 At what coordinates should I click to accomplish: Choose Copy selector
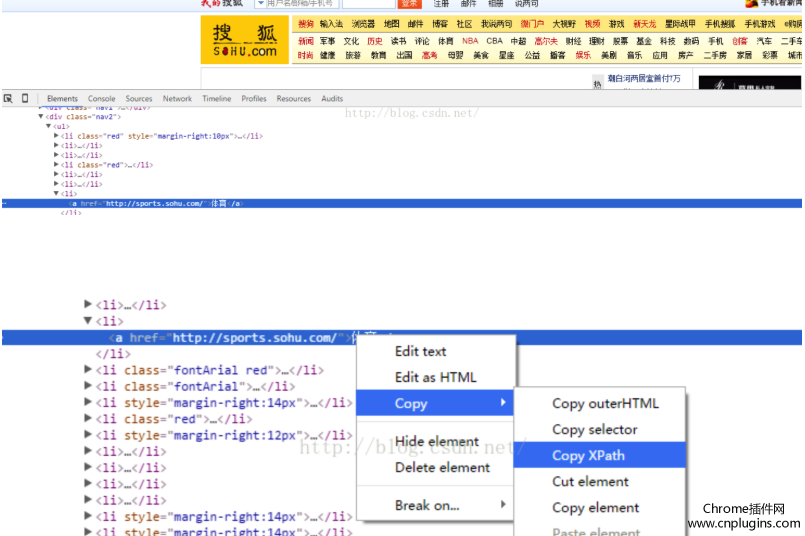(x=595, y=429)
